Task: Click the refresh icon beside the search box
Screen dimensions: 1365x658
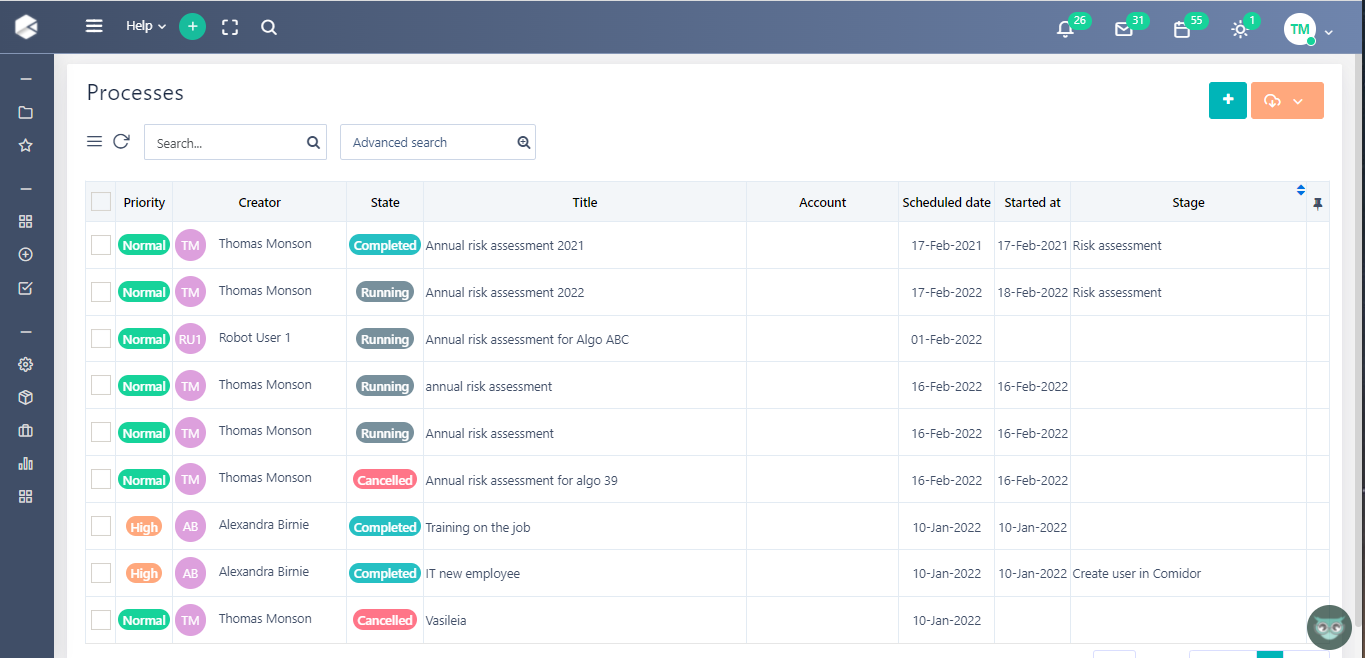Action: pyautogui.click(x=121, y=142)
